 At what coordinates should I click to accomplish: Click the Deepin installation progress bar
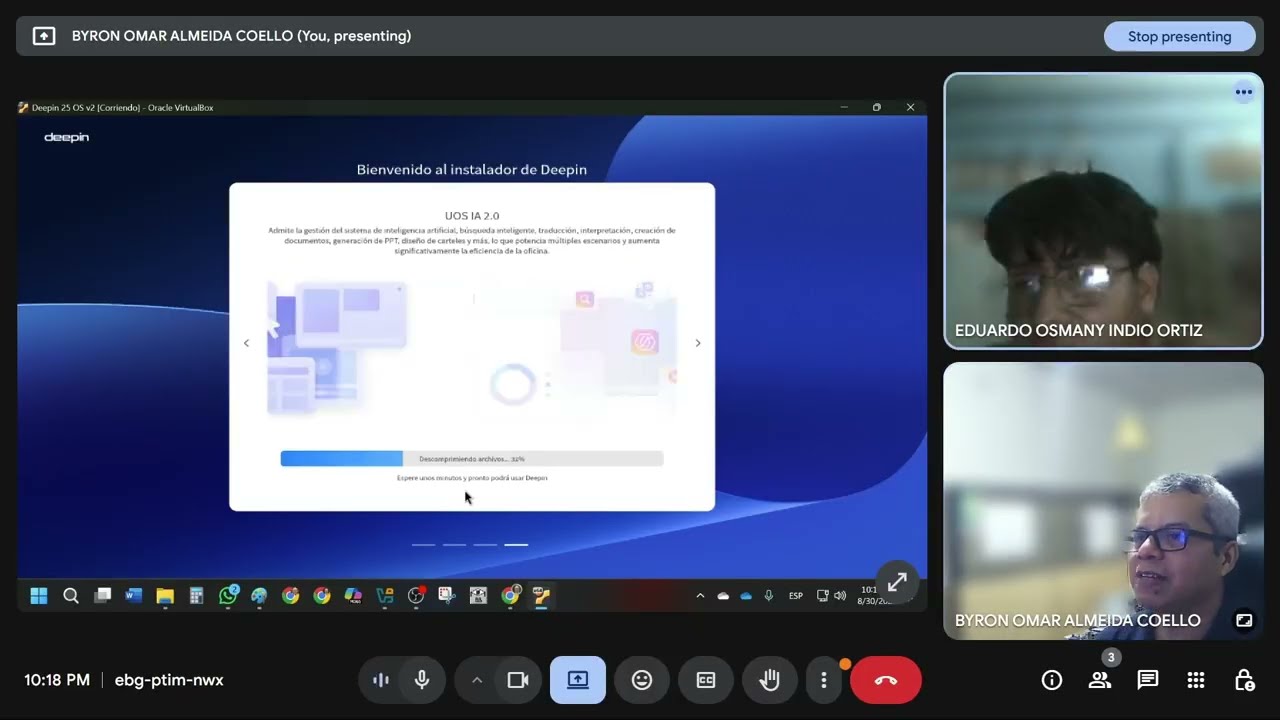(472, 458)
